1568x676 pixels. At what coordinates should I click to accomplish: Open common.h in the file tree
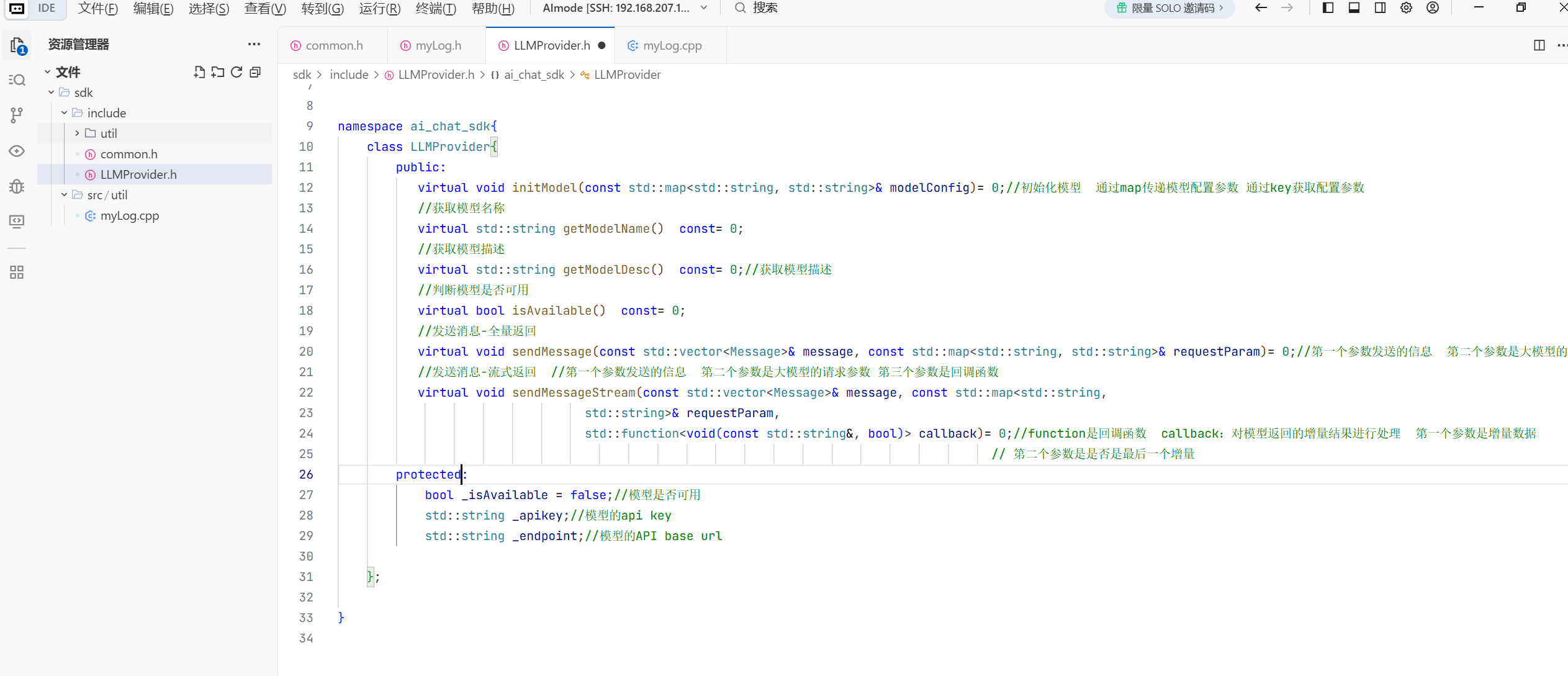128,154
